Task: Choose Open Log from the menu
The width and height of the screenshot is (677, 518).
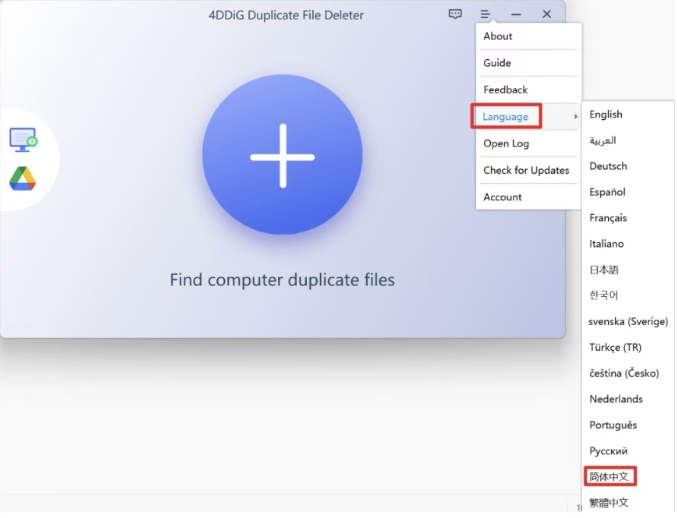Action: pyautogui.click(x=528, y=143)
